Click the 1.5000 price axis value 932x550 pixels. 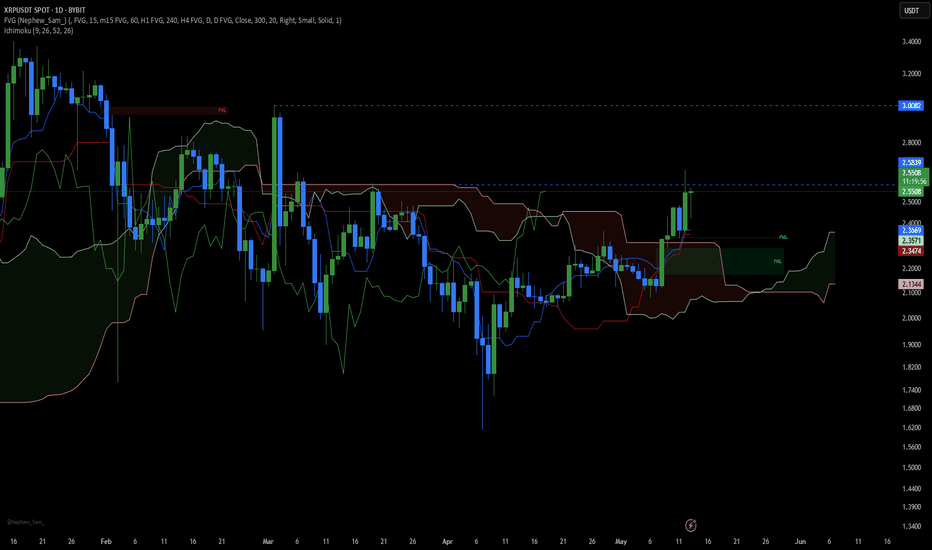(911, 467)
